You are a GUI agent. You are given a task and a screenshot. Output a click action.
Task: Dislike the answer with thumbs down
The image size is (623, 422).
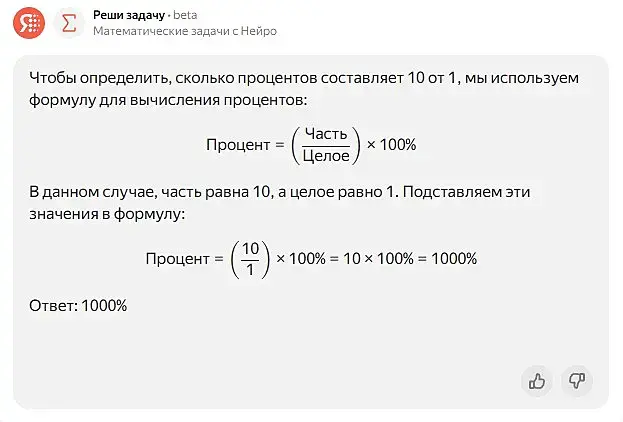576,380
